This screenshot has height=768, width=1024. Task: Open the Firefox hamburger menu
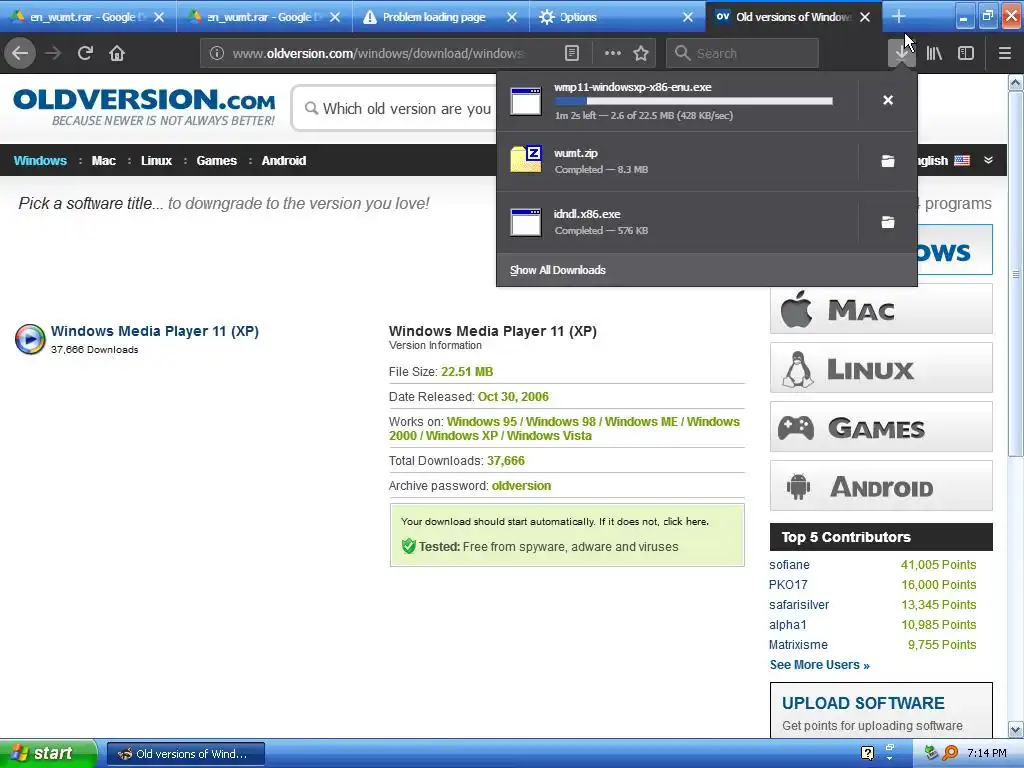1005,54
